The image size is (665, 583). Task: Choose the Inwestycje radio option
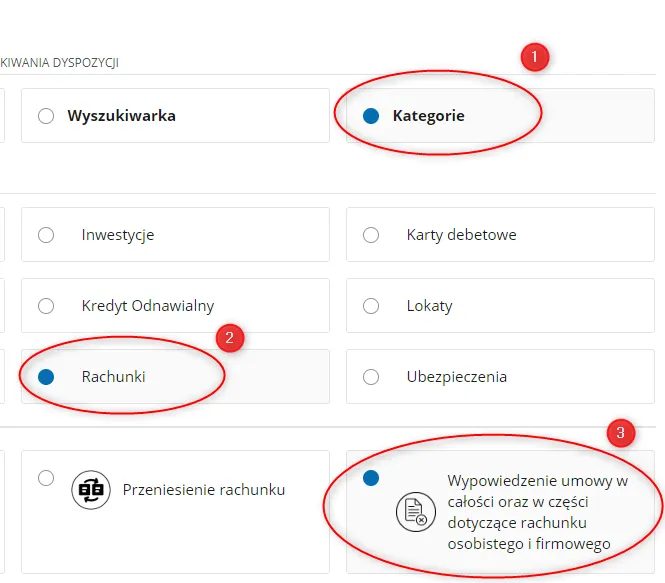46,235
